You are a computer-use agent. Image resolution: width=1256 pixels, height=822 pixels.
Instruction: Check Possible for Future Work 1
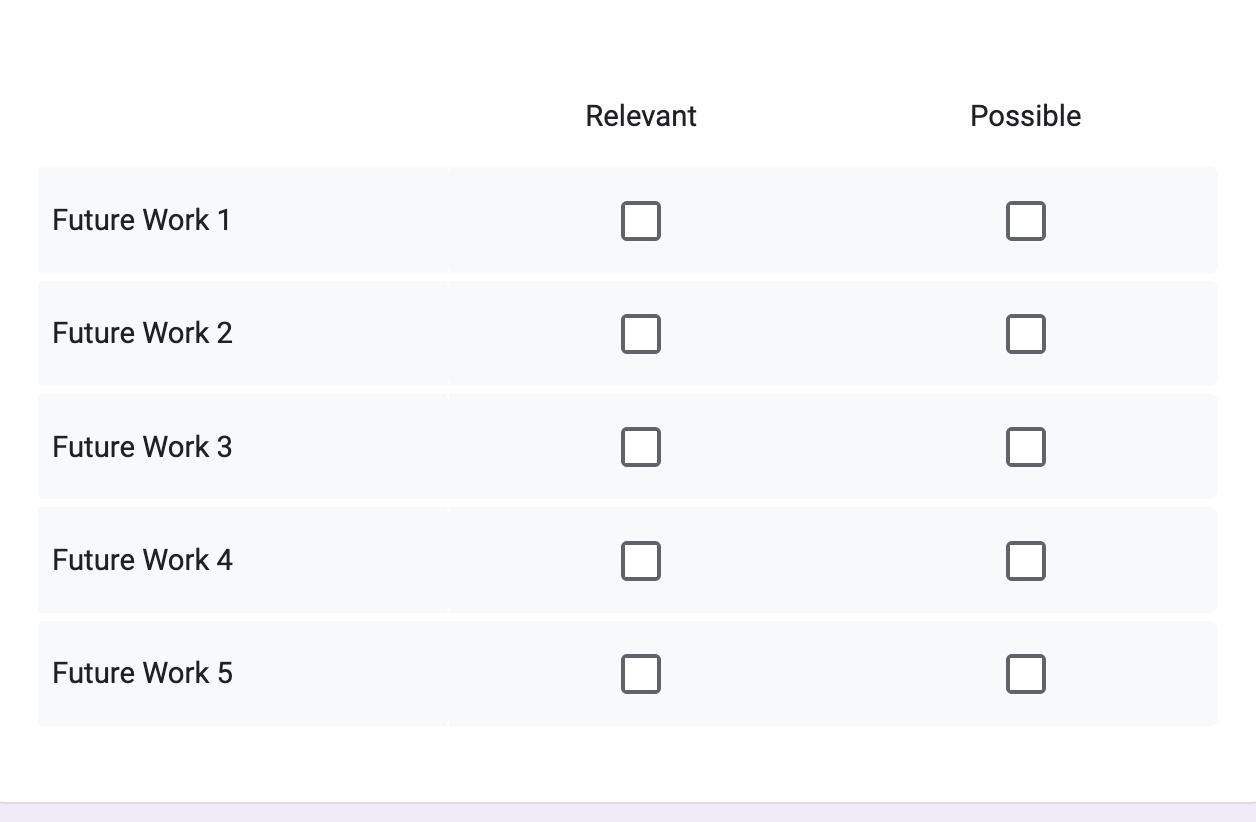[x=1026, y=221]
